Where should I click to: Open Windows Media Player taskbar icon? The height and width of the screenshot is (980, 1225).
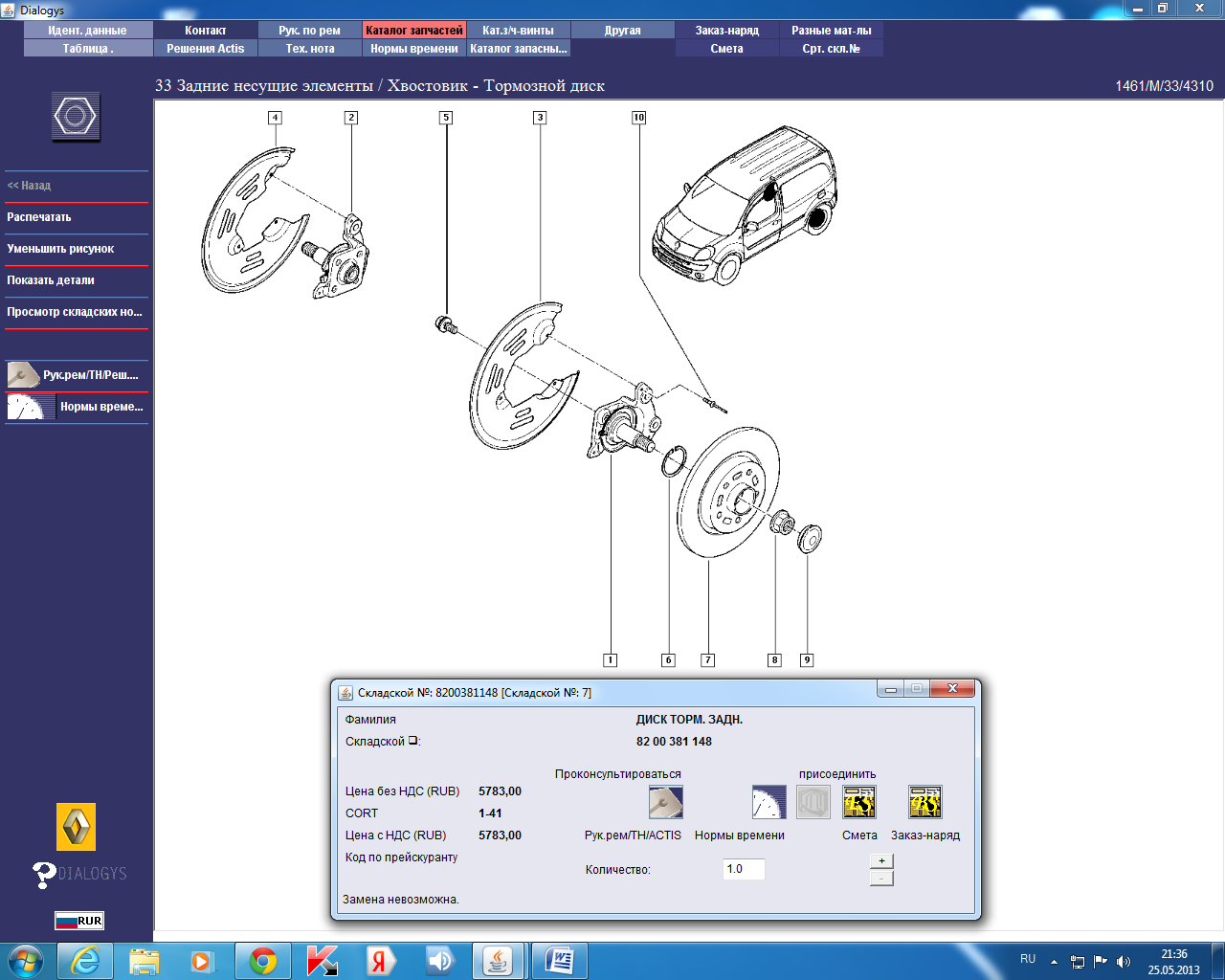point(202,961)
